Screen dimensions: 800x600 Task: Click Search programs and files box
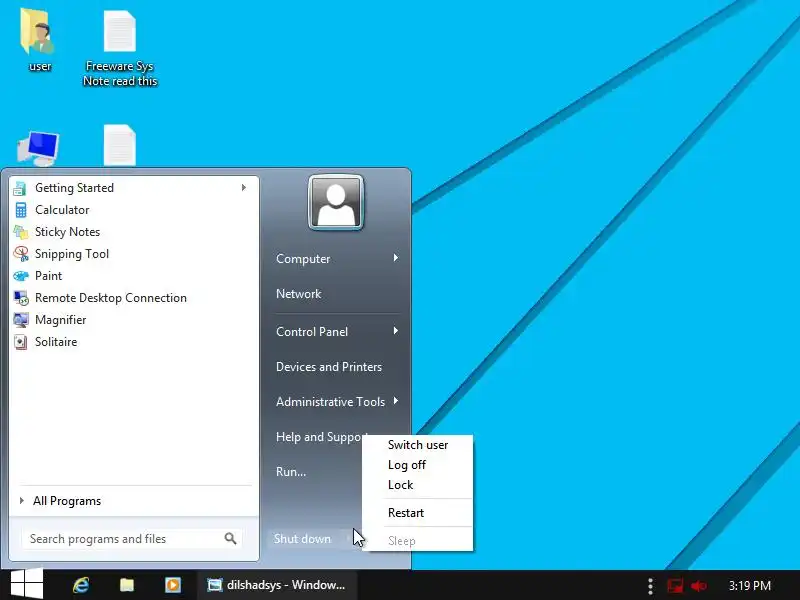point(131,539)
